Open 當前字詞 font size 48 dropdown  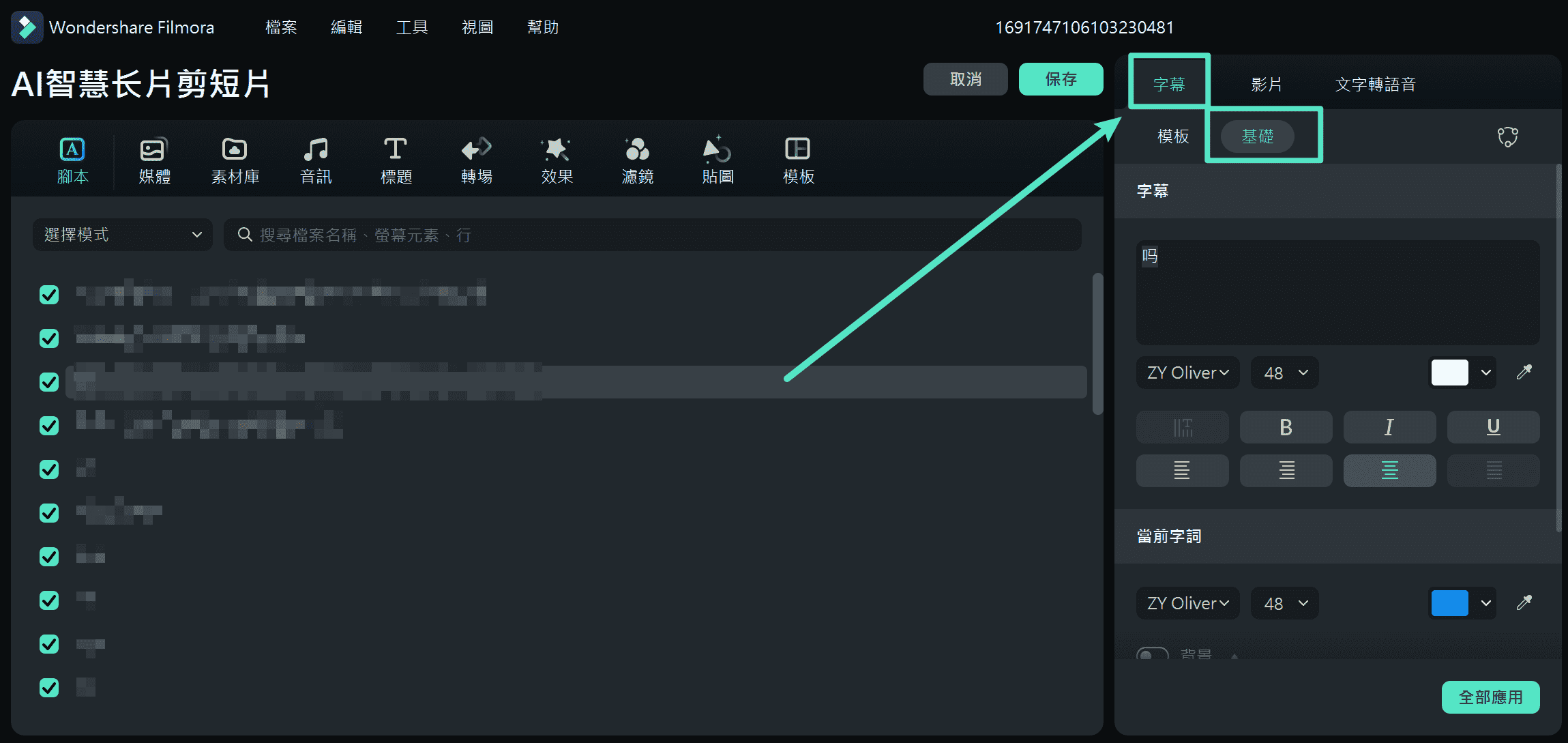pos(1285,603)
